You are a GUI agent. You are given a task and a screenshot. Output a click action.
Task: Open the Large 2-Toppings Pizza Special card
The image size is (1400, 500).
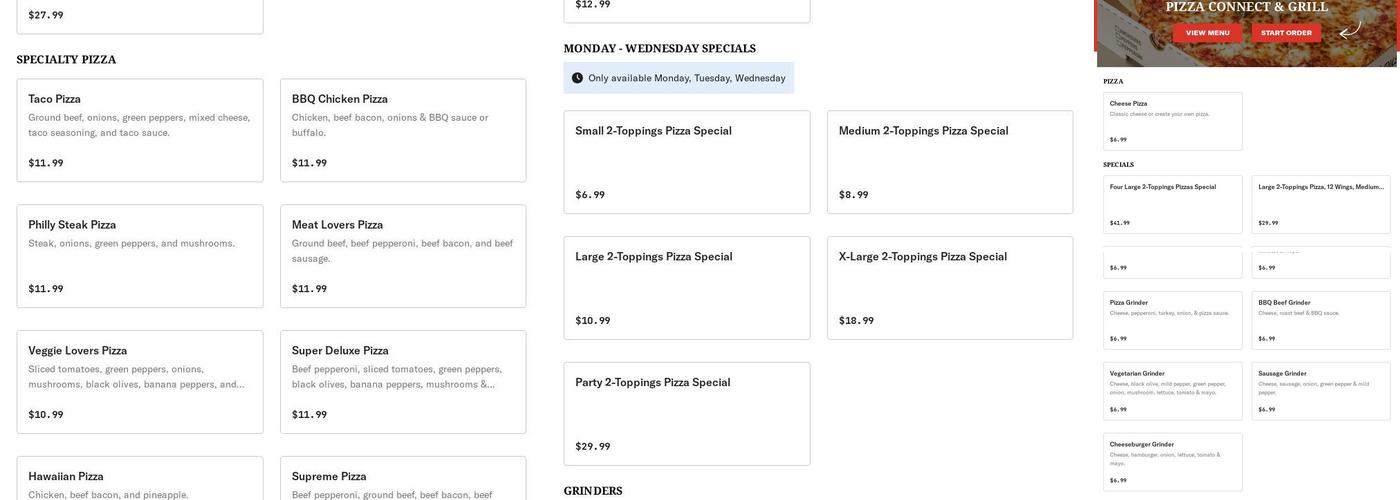[x=687, y=288]
